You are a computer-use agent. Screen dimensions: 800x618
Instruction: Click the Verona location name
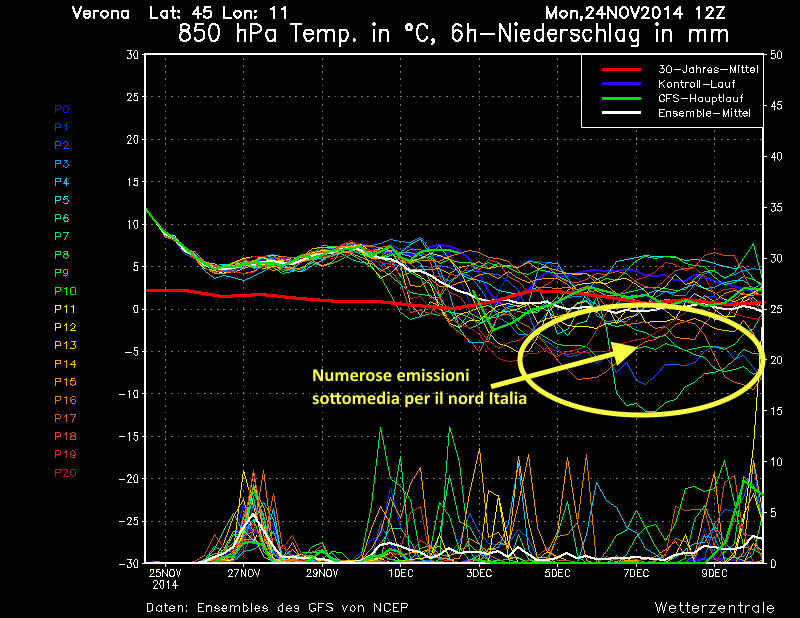click(101, 13)
